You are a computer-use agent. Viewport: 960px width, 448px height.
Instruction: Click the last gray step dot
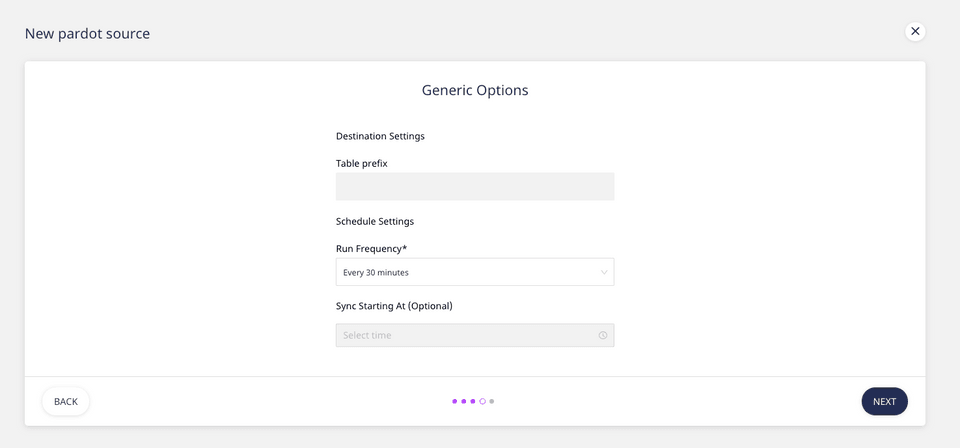point(492,402)
